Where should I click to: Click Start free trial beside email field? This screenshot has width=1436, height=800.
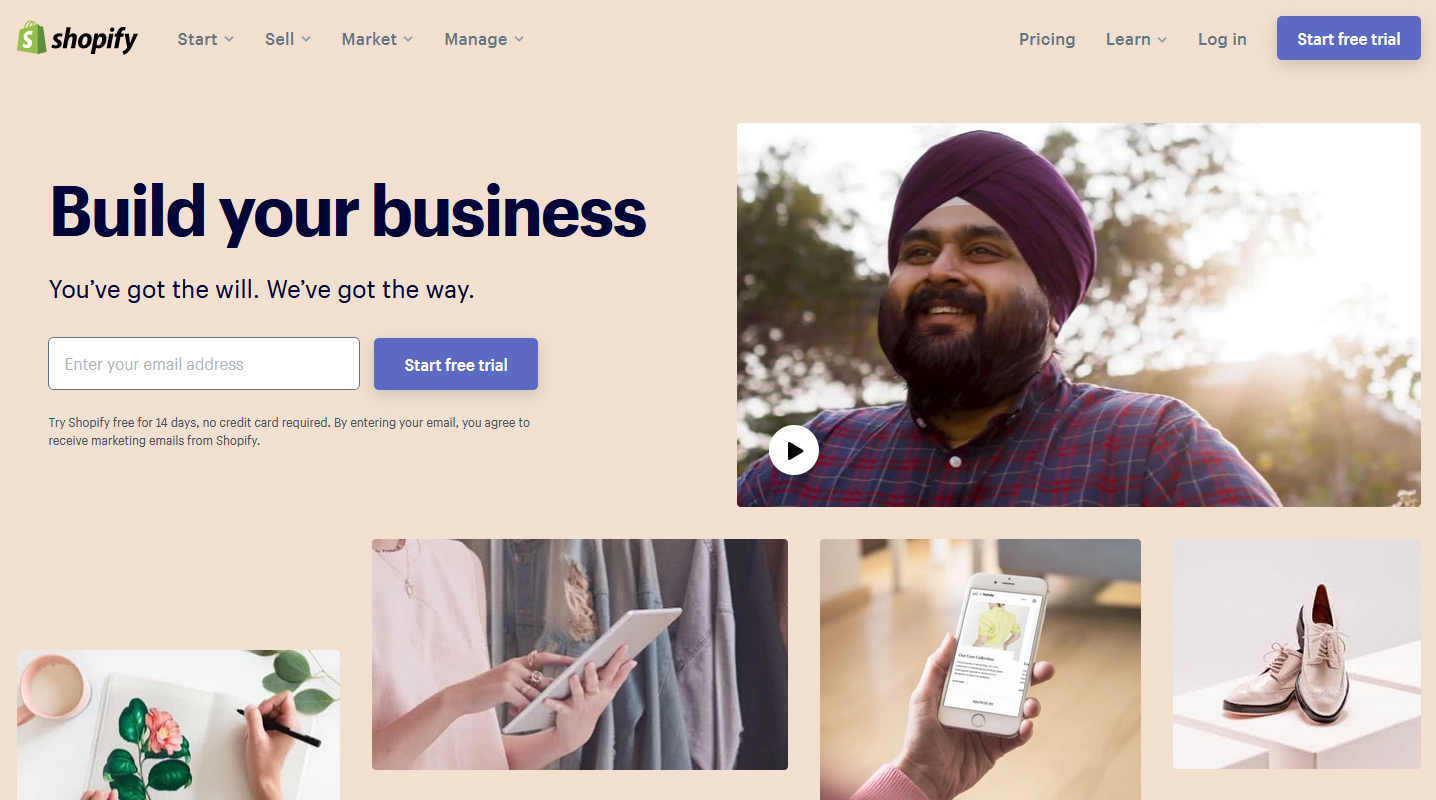click(x=456, y=364)
